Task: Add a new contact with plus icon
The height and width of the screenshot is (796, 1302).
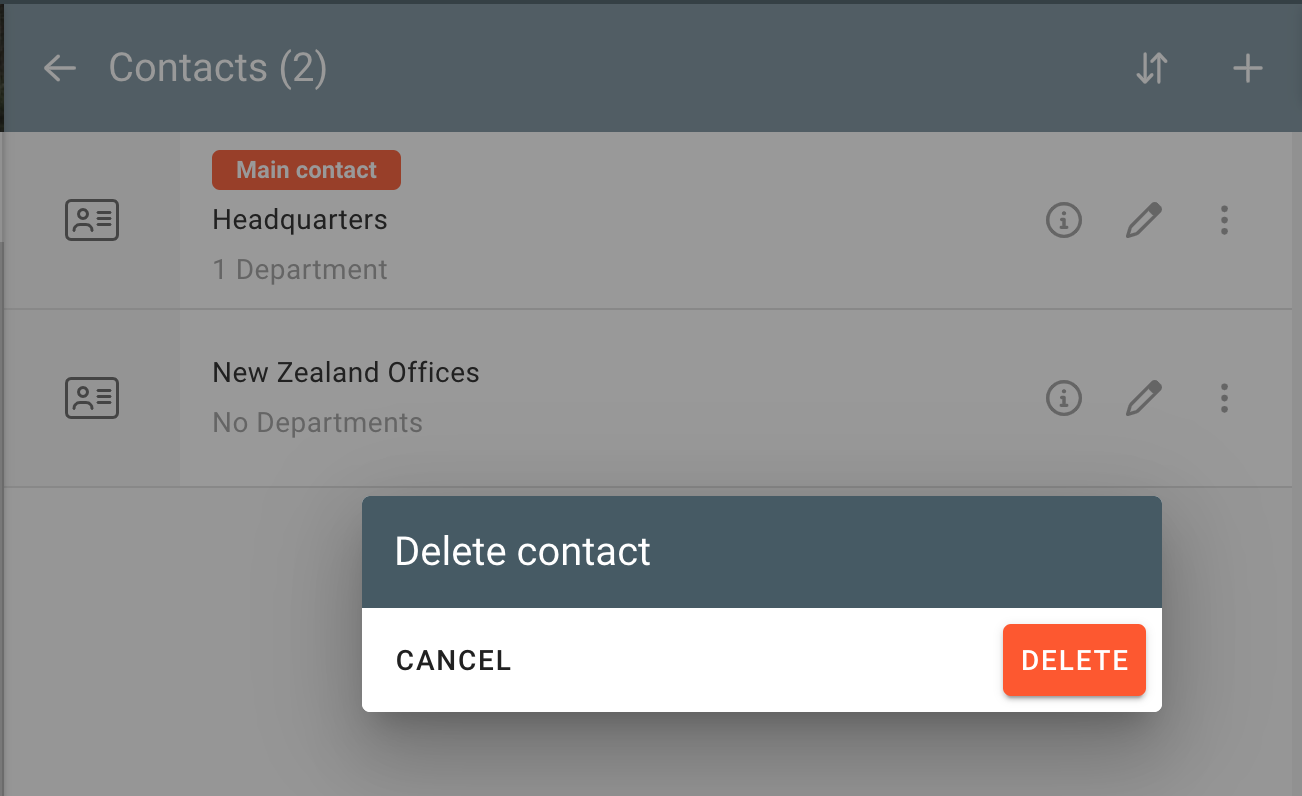Action: coord(1247,68)
